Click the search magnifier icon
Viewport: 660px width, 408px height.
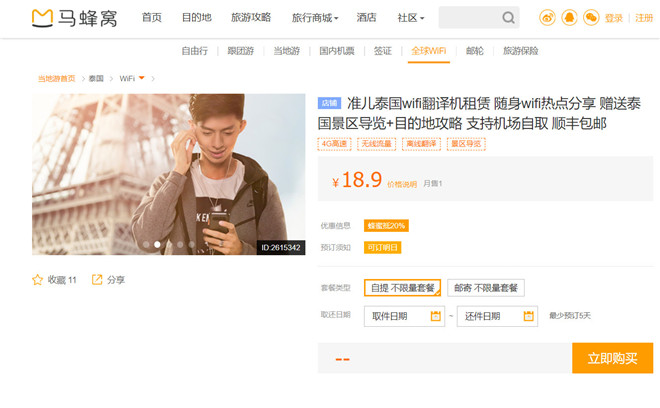[x=508, y=18]
